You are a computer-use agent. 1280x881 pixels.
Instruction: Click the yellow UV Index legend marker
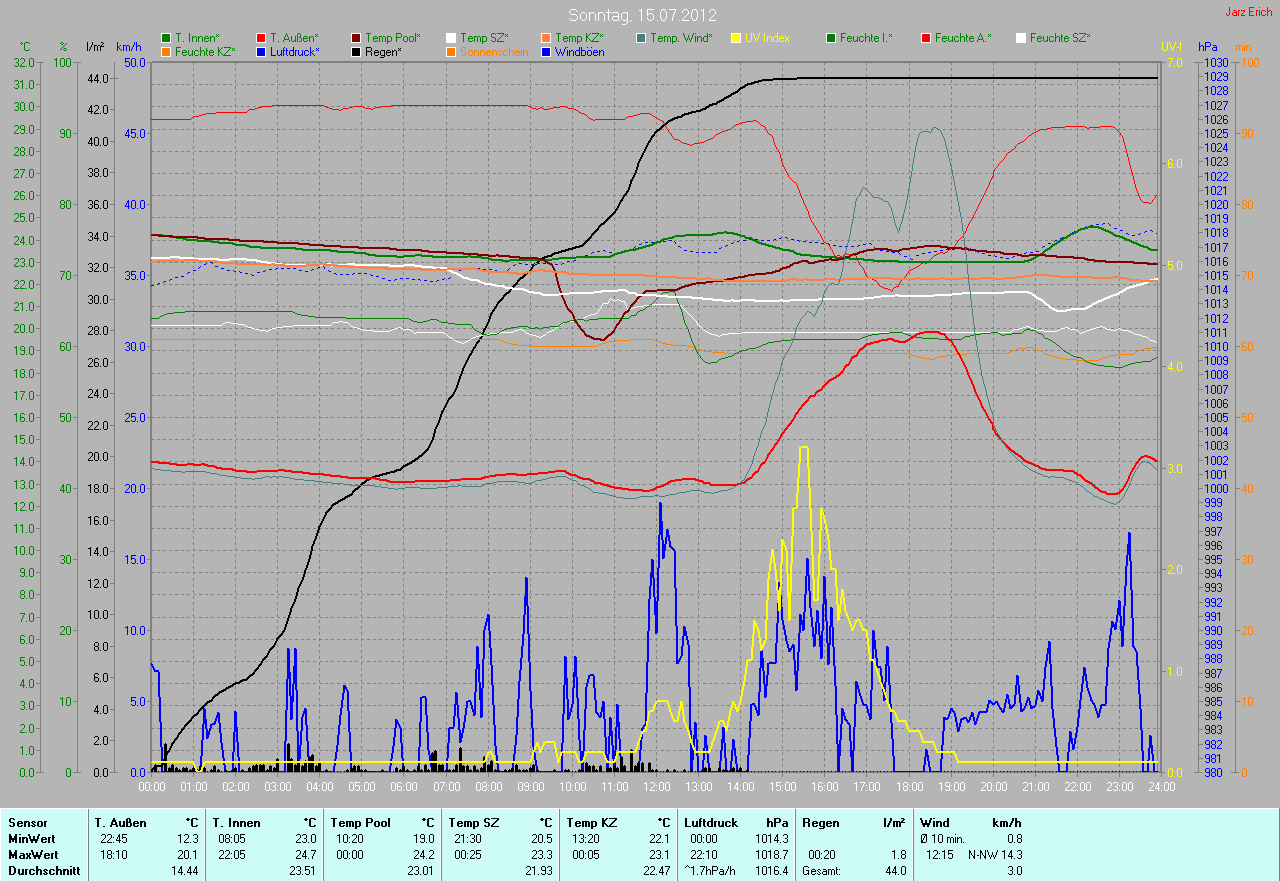pyautogui.click(x=736, y=38)
